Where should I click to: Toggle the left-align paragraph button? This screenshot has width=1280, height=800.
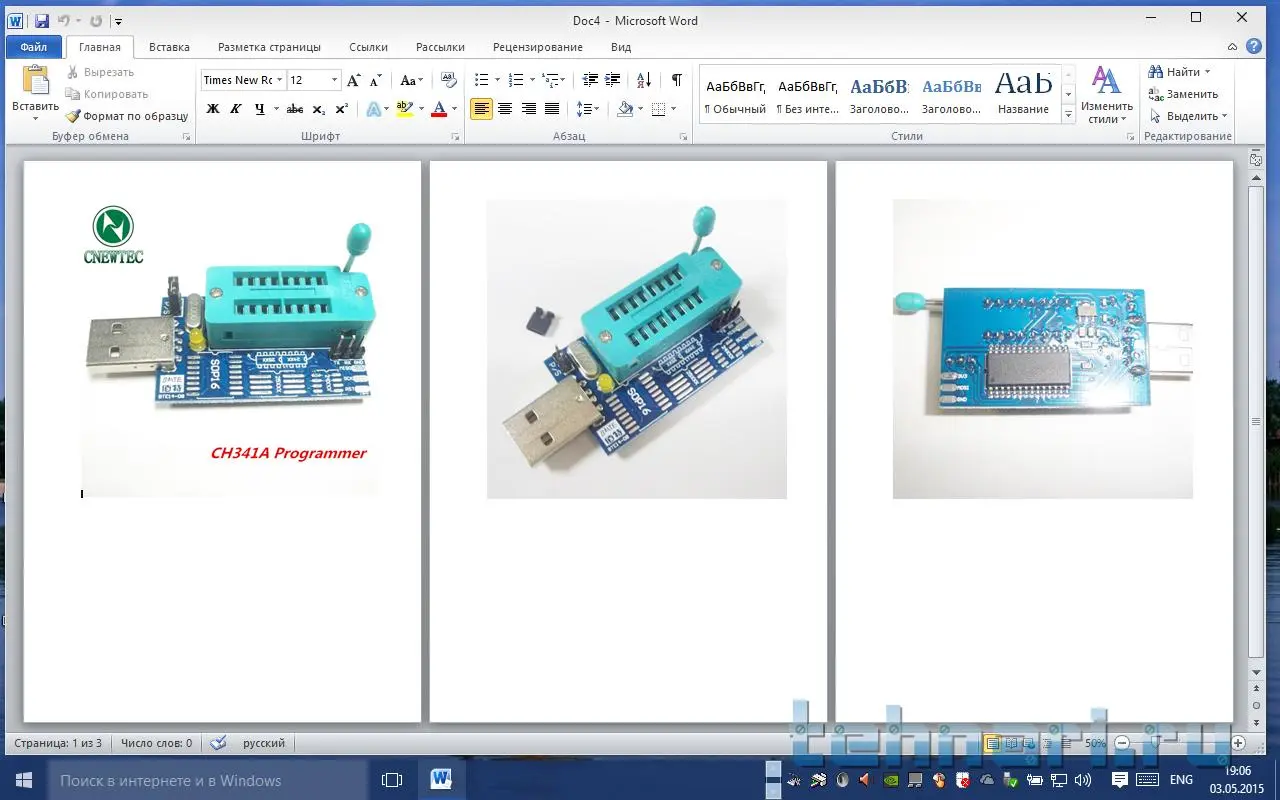point(482,109)
